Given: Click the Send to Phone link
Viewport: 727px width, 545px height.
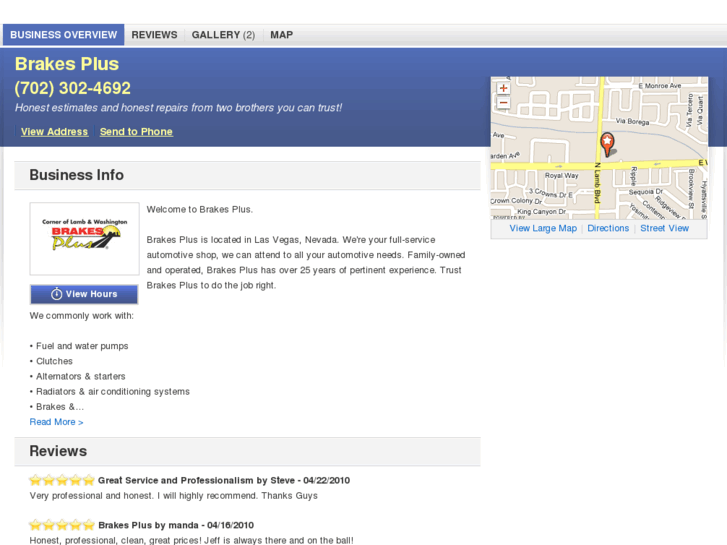Looking at the screenshot, I should click(136, 132).
